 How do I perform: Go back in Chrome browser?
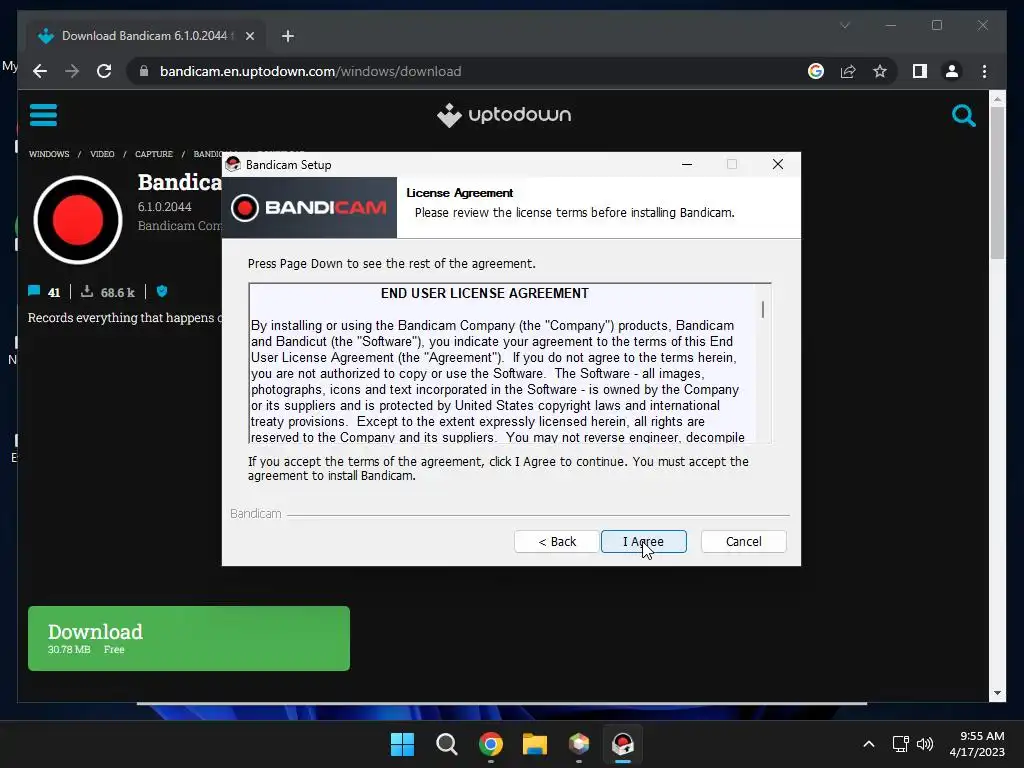click(x=40, y=71)
